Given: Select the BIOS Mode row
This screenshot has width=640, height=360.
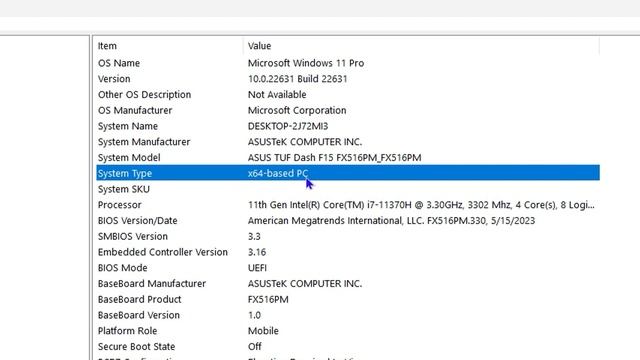Looking at the screenshot, I should (348, 268).
